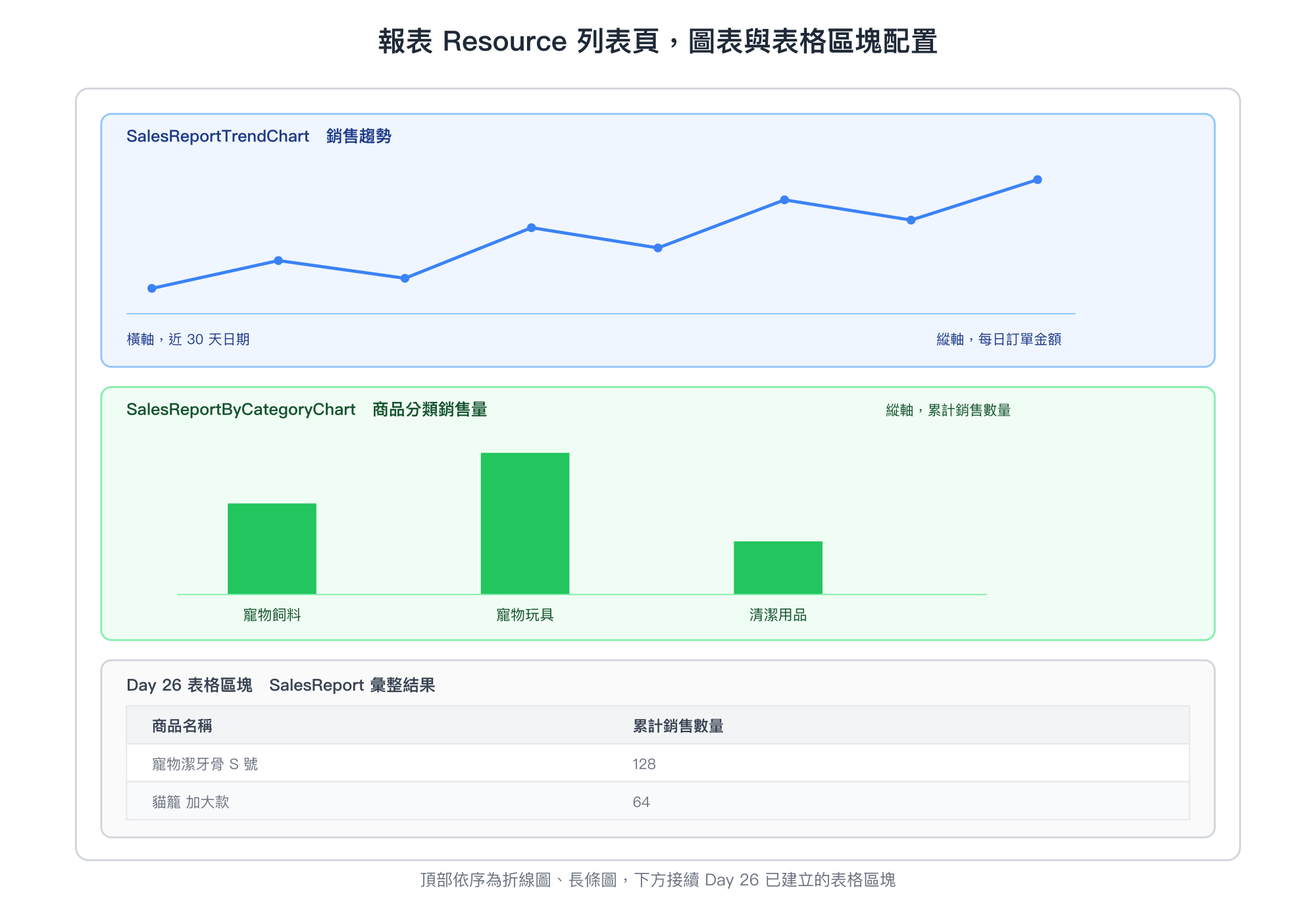1316x911 pixels.
Task: Click the 清潔用品 green bar
Action: point(778,568)
